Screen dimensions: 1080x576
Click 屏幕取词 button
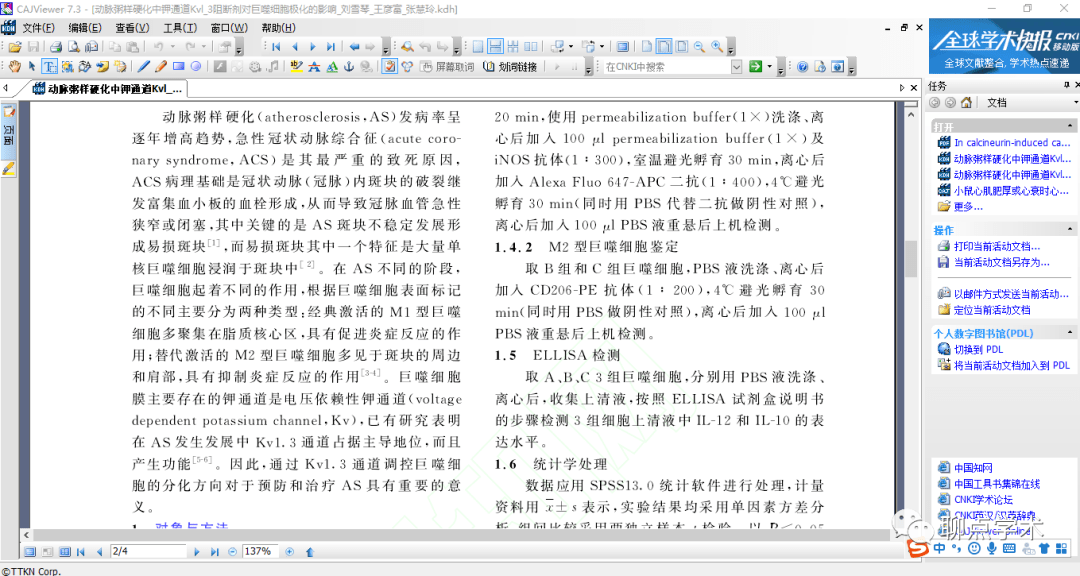point(448,67)
